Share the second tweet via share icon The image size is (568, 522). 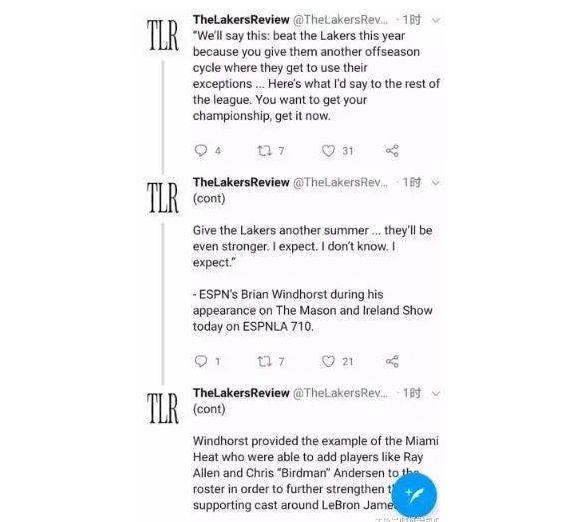click(392, 361)
